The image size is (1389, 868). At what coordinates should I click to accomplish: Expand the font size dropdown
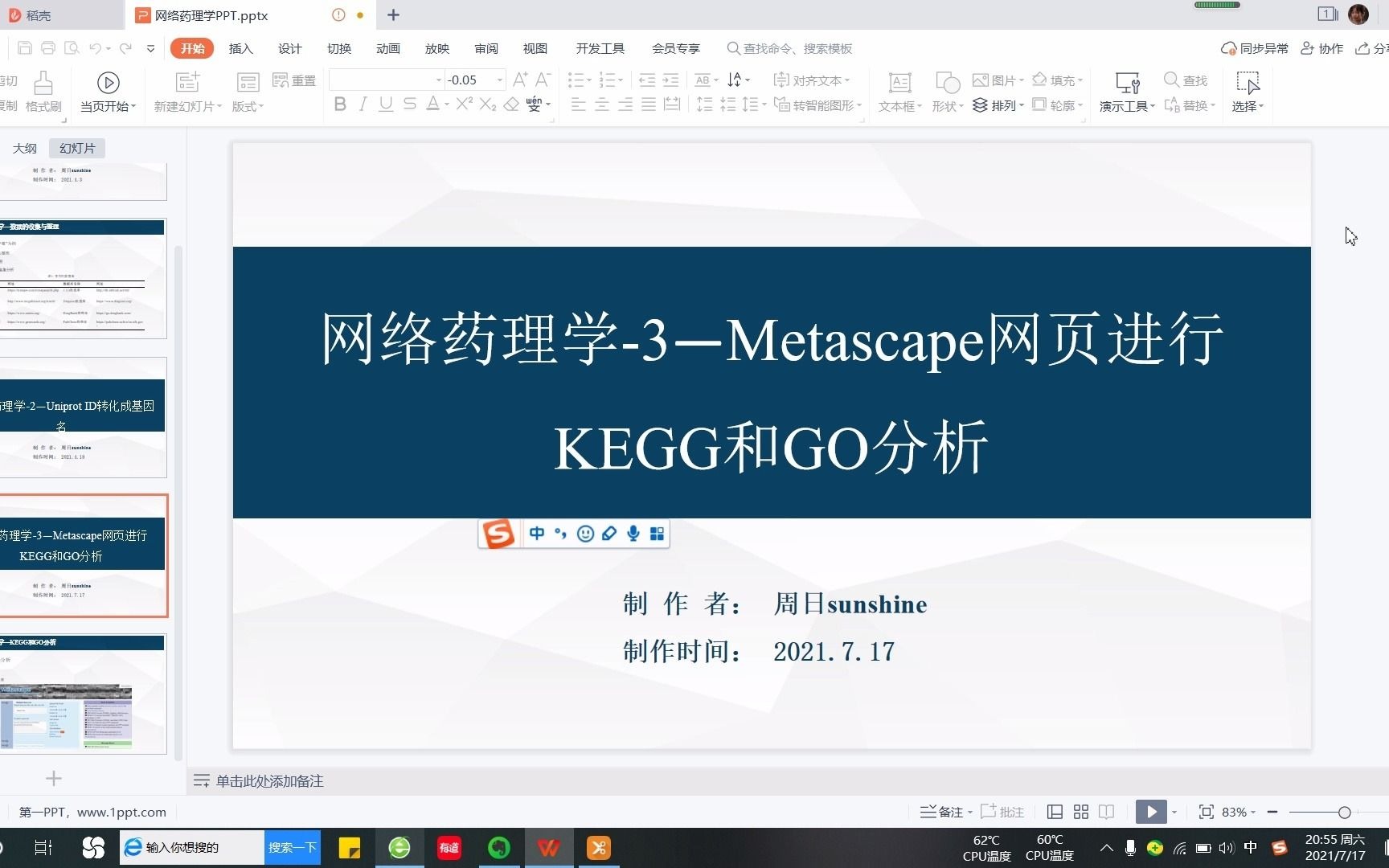[x=499, y=80]
